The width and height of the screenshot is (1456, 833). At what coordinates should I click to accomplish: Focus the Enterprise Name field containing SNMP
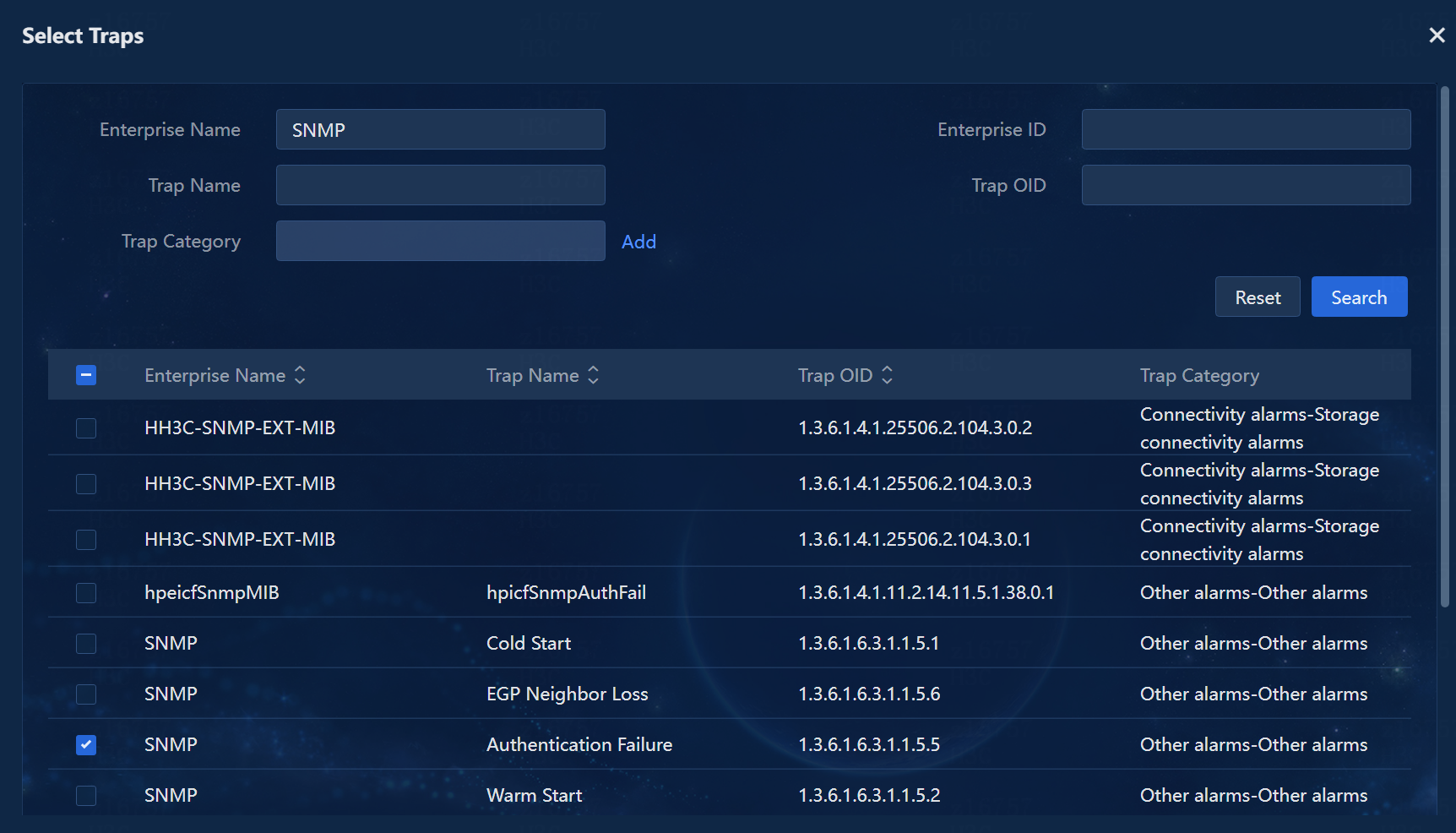(x=441, y=129)
